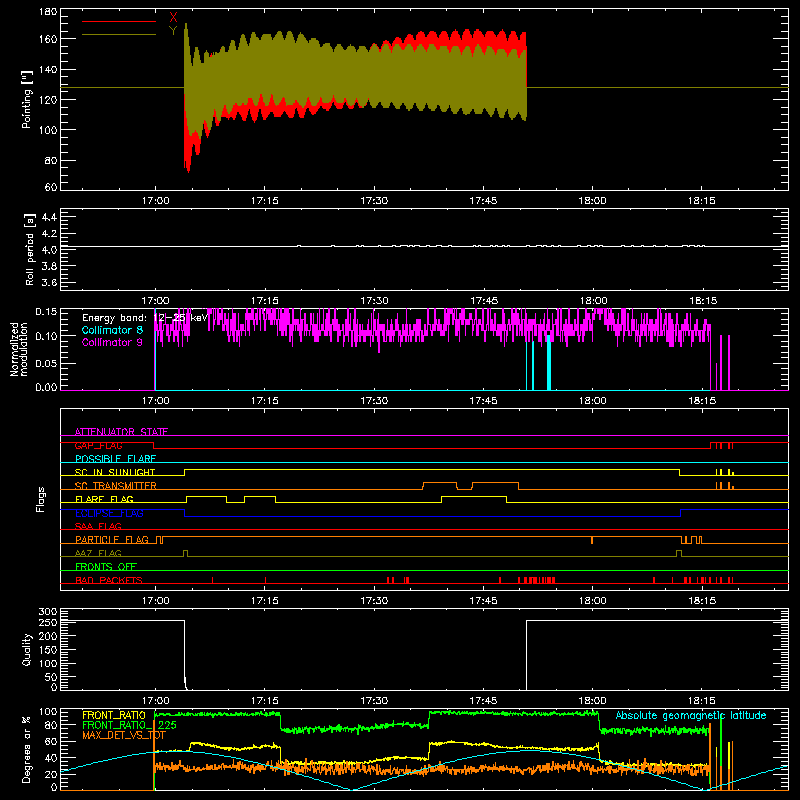Click '17:15' under the modulation plot
800x800 pixels.
(x=265, y=401)
